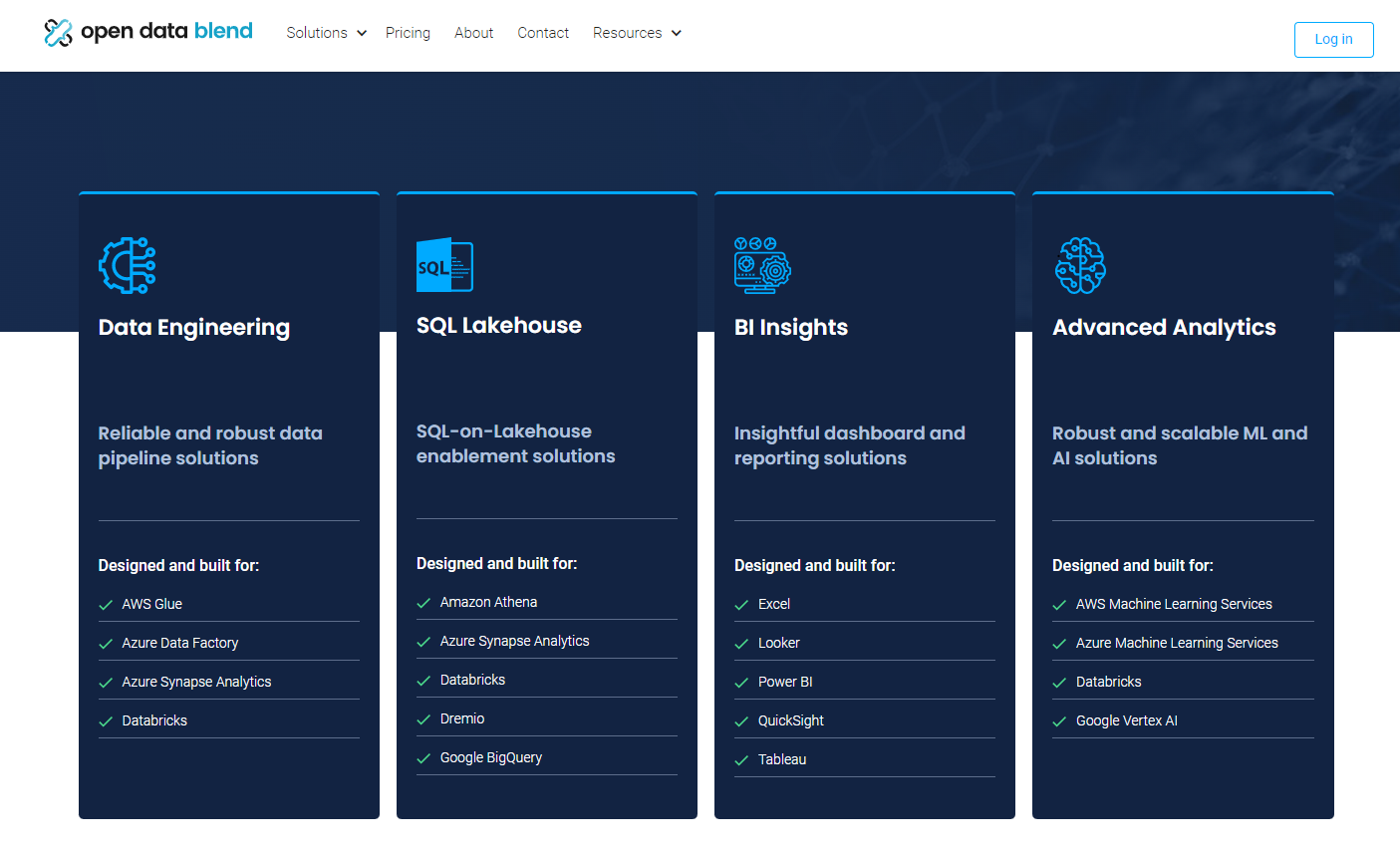Click the SQL Lakehouse document icon

pos(444,264)
